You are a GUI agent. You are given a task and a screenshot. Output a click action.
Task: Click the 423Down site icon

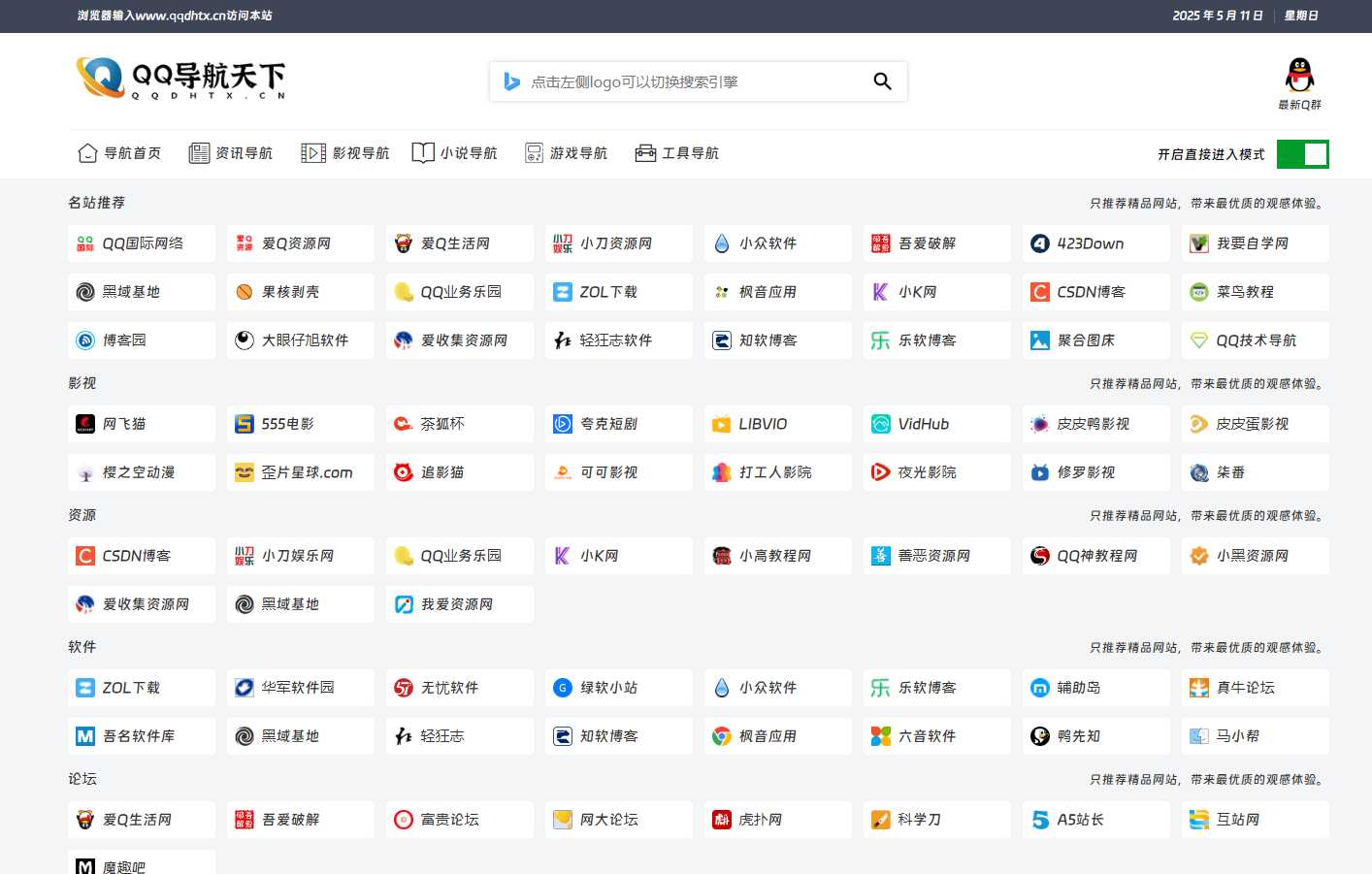coord(1040,243)
